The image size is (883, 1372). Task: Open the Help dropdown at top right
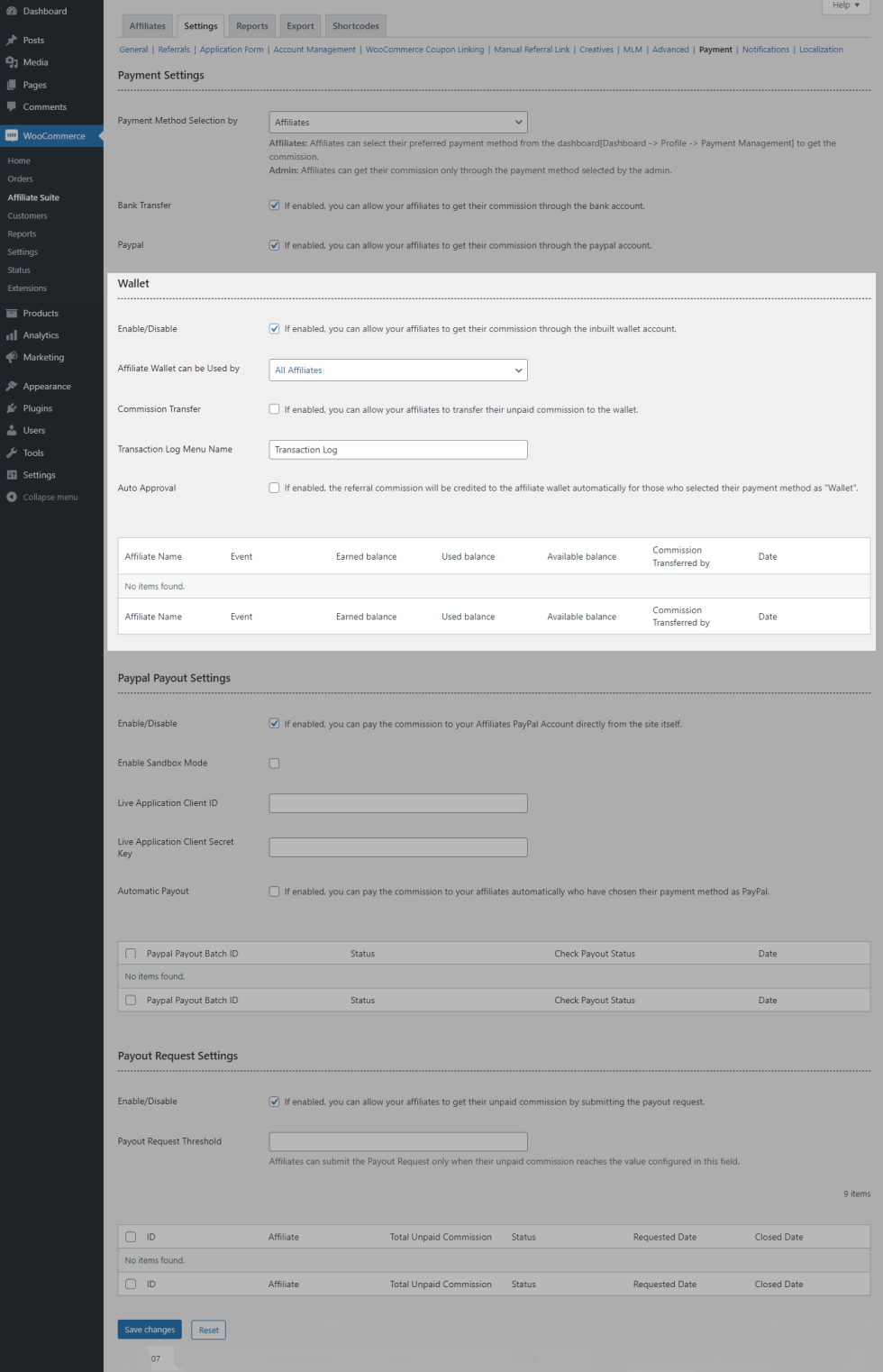tap(845, 5)
